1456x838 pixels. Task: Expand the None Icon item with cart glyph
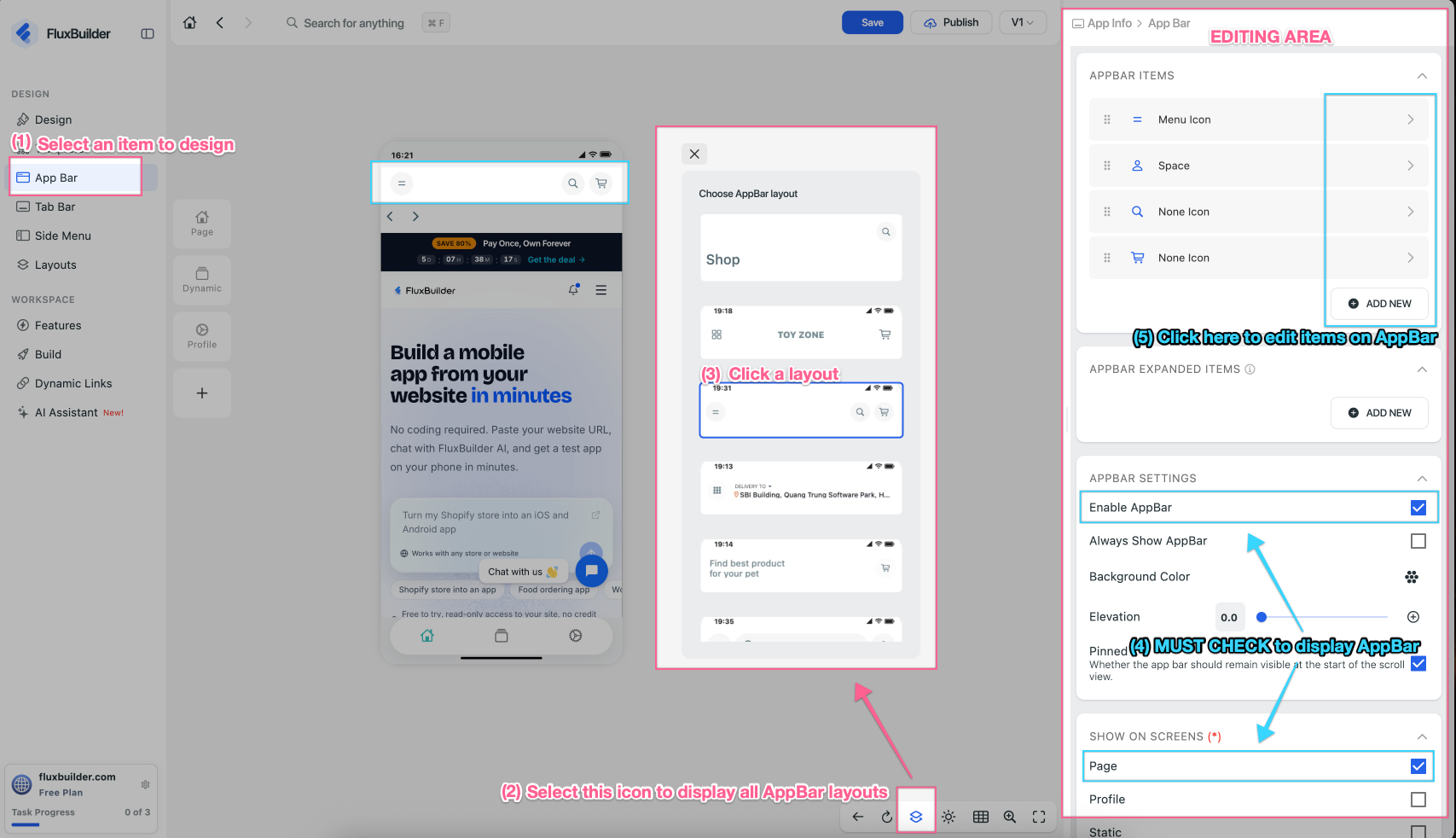(x=1411, y=258)
